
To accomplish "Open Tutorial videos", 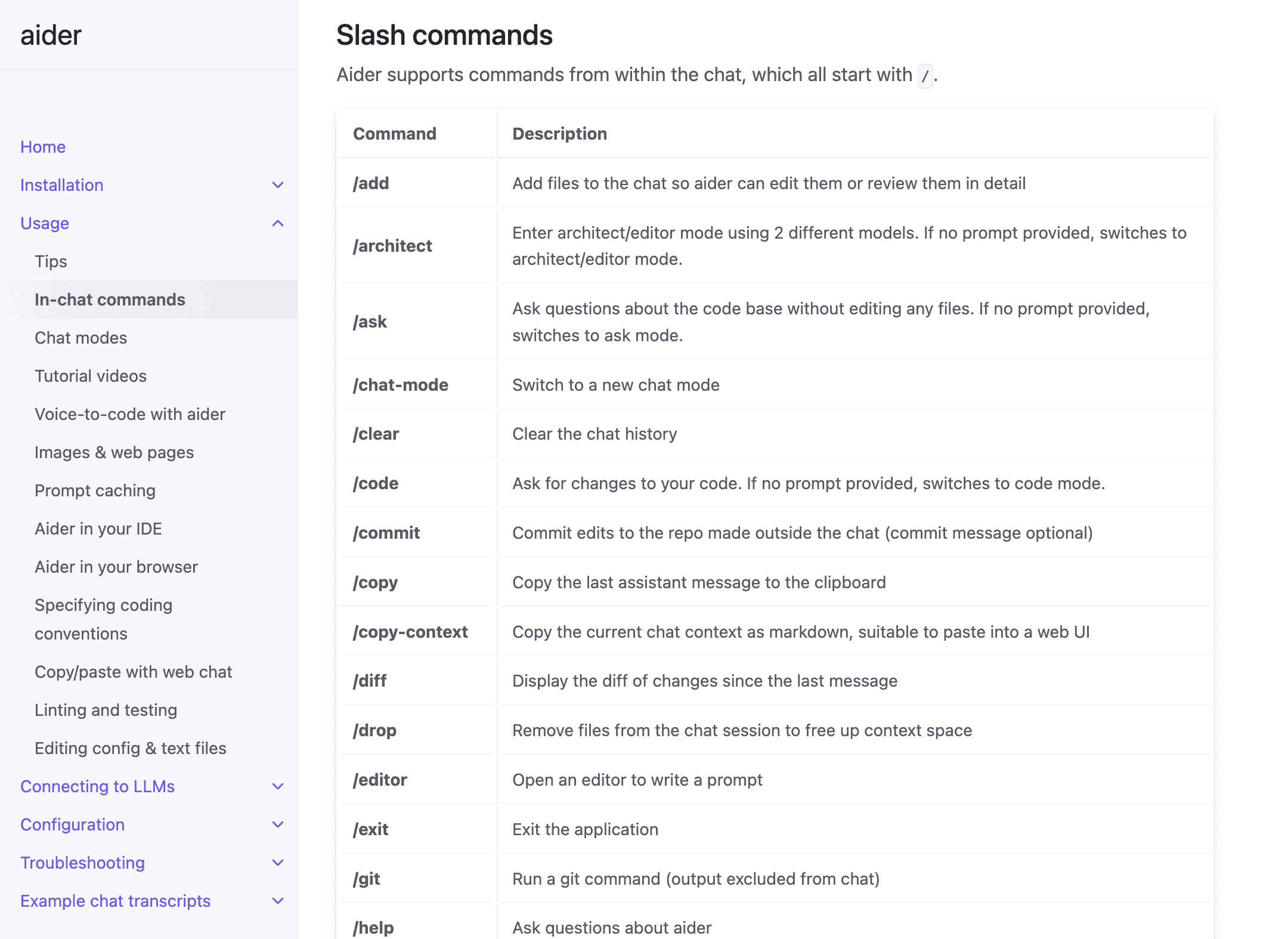I will [x=90, y=376].
